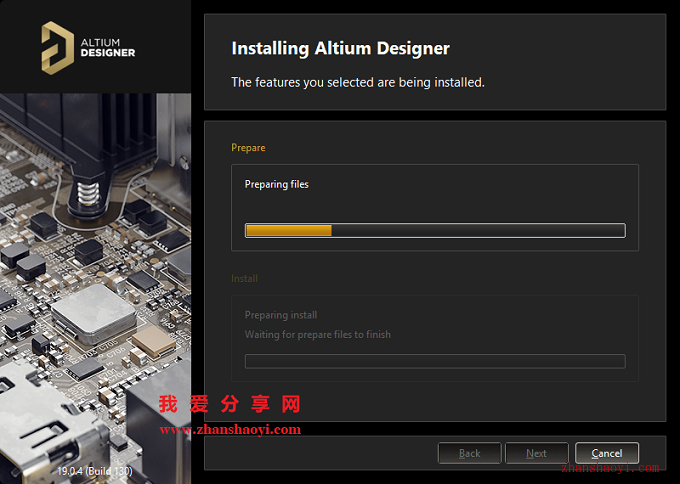Image resolution: width=680 pixels, height=484 pixels.
Task: Click the "Preparing files" status text
Action: [x=277, y=184]
